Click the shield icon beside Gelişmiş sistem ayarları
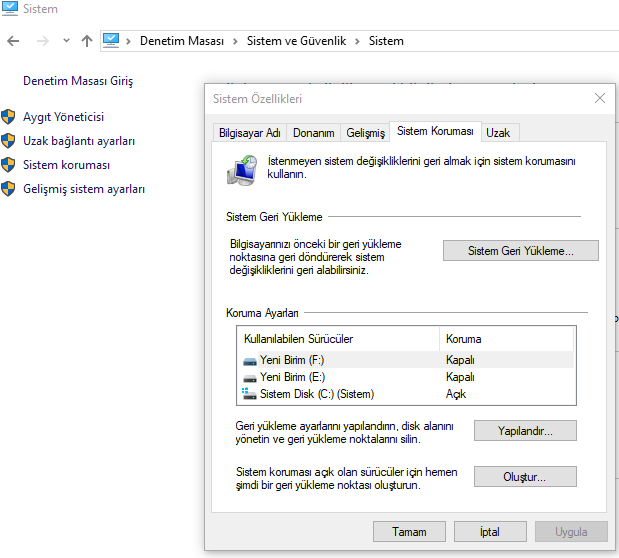619x558 pixels. point(9,189)
